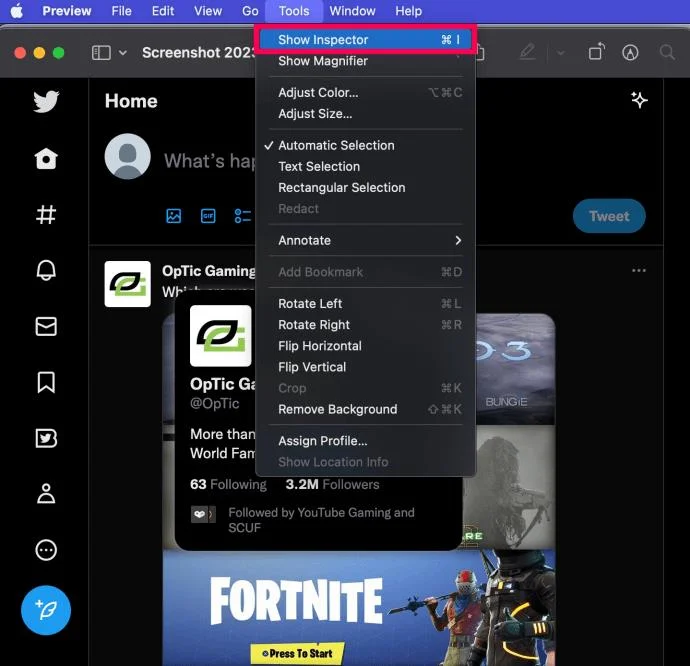Open the File menu
This screenshot has width=690, height=666.
(x=121, y=11)
